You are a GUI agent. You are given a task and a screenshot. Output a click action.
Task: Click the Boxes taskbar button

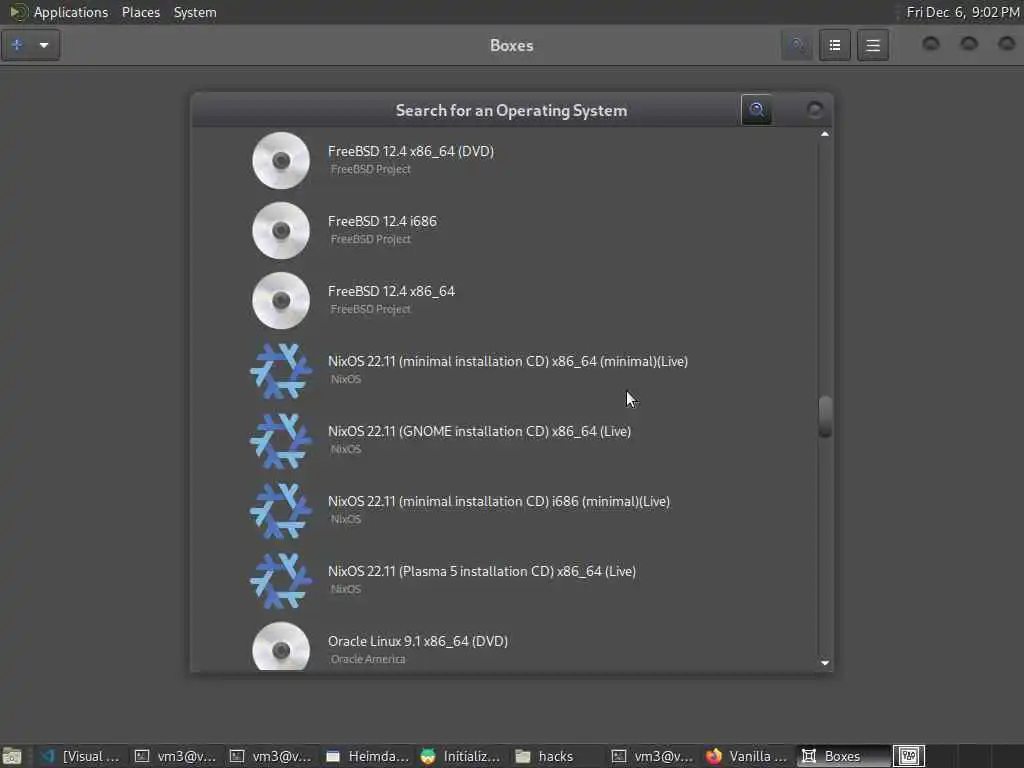pos(842,756)
